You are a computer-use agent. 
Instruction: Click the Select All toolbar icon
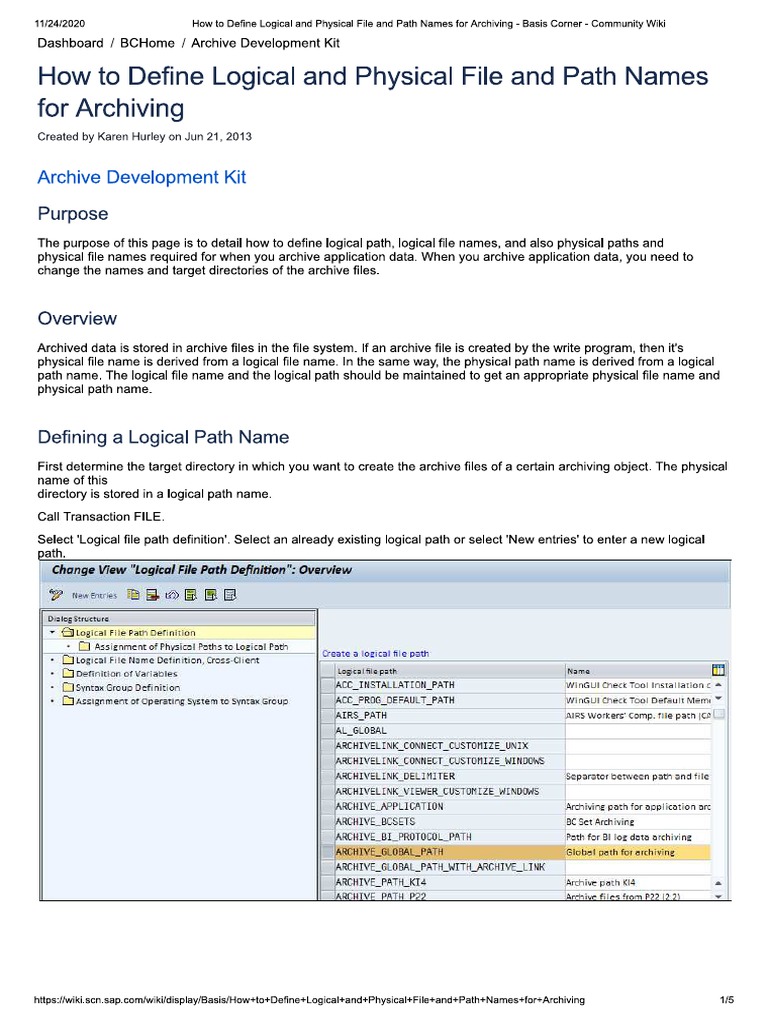click(x=190, y=595)
